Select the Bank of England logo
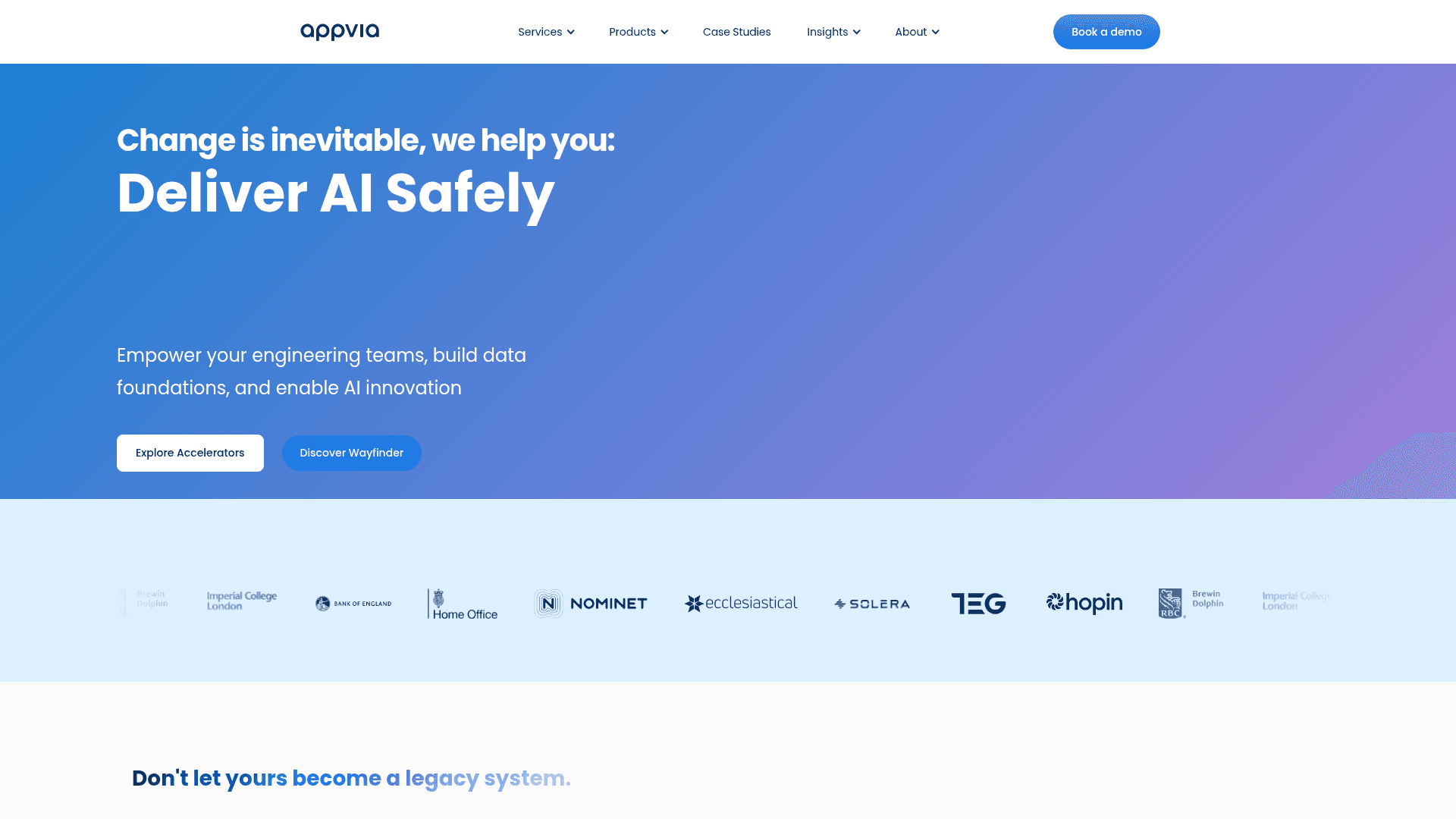The height and width of the screenshot is (819, 1456). point(352,603)
